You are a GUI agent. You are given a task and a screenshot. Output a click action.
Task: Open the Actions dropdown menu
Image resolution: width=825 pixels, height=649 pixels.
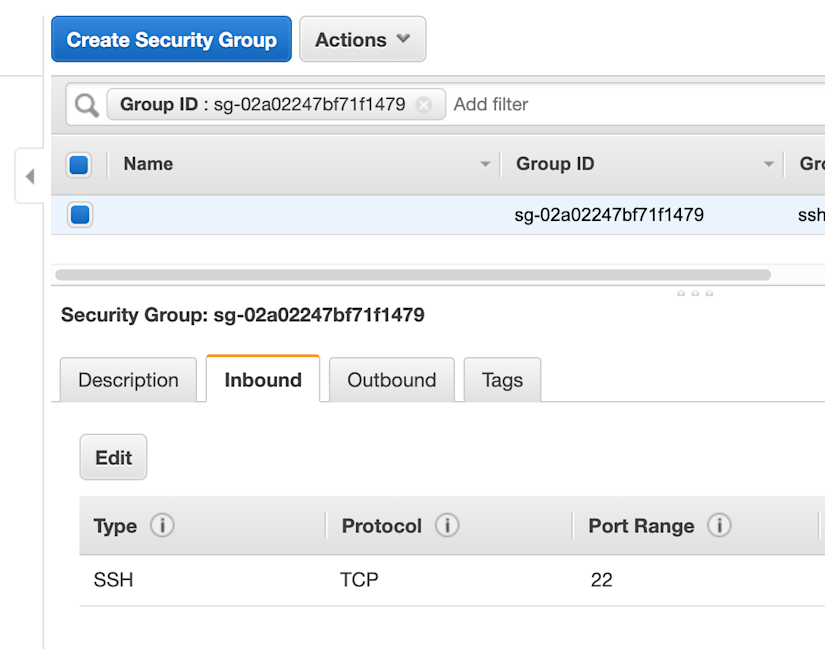(x=362, y=40)
